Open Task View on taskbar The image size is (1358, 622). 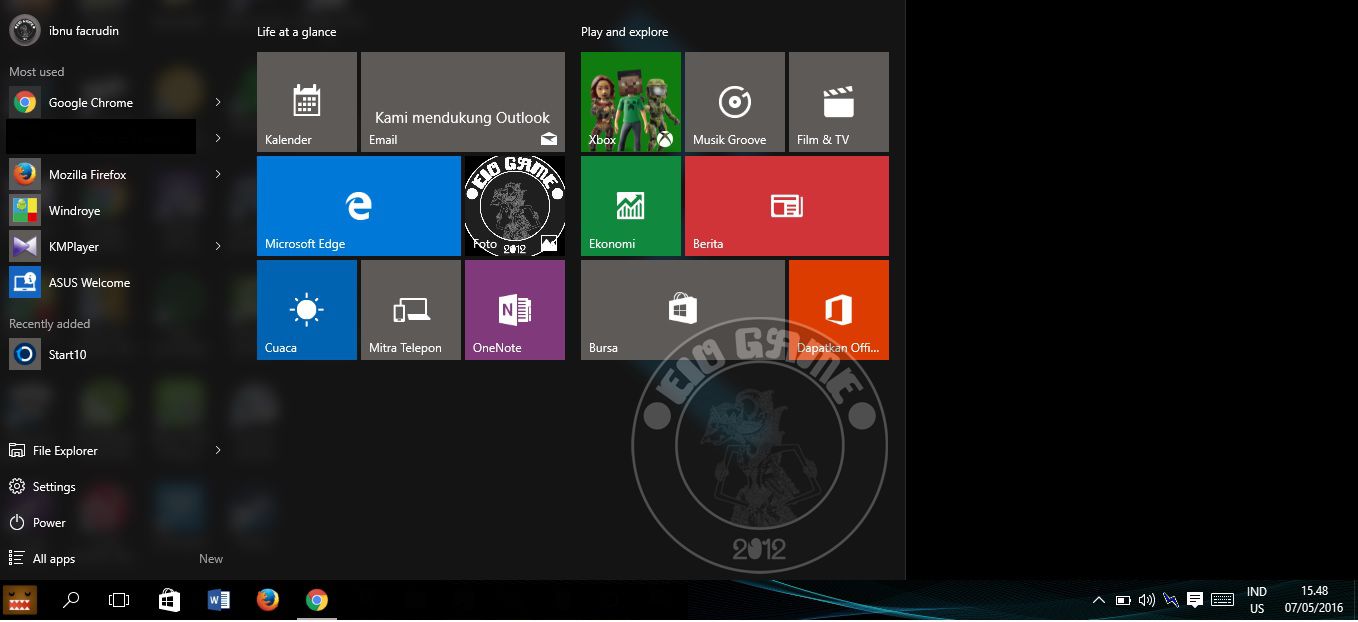pos(119,600)
